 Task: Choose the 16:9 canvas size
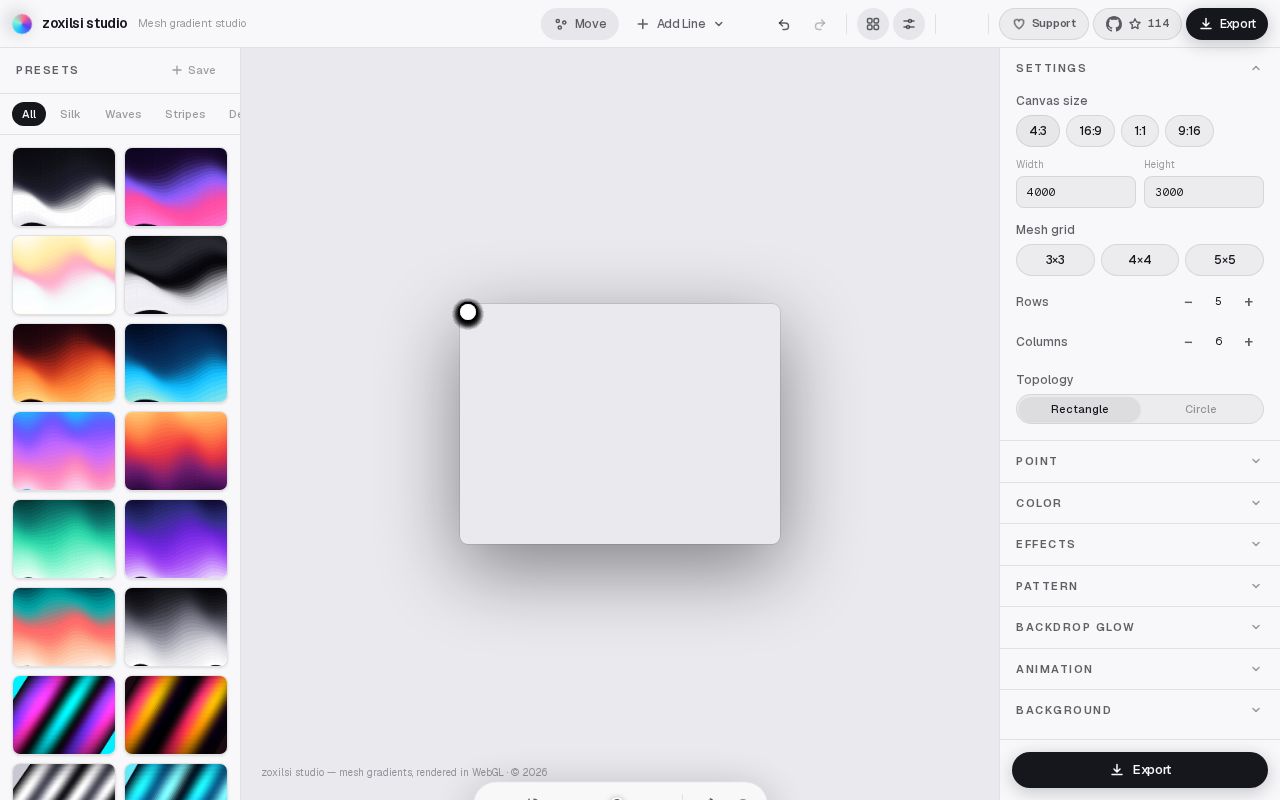pyautogui.click(x=1090, y=131)
